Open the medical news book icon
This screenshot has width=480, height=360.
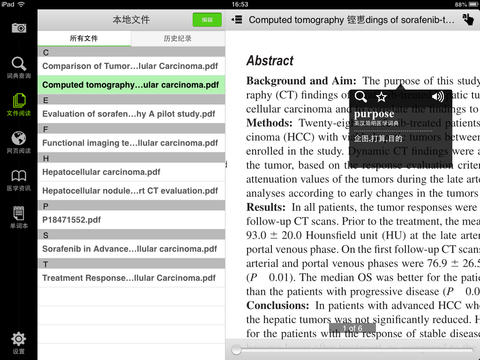(19, 180)
